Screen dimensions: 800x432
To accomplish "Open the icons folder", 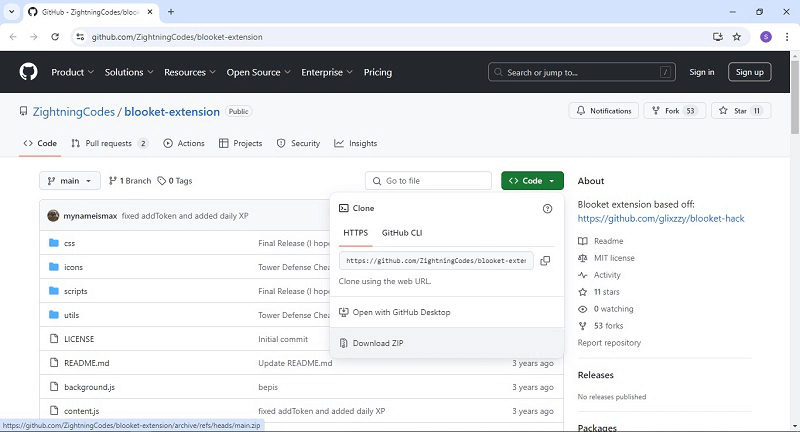I will (73, 267).
